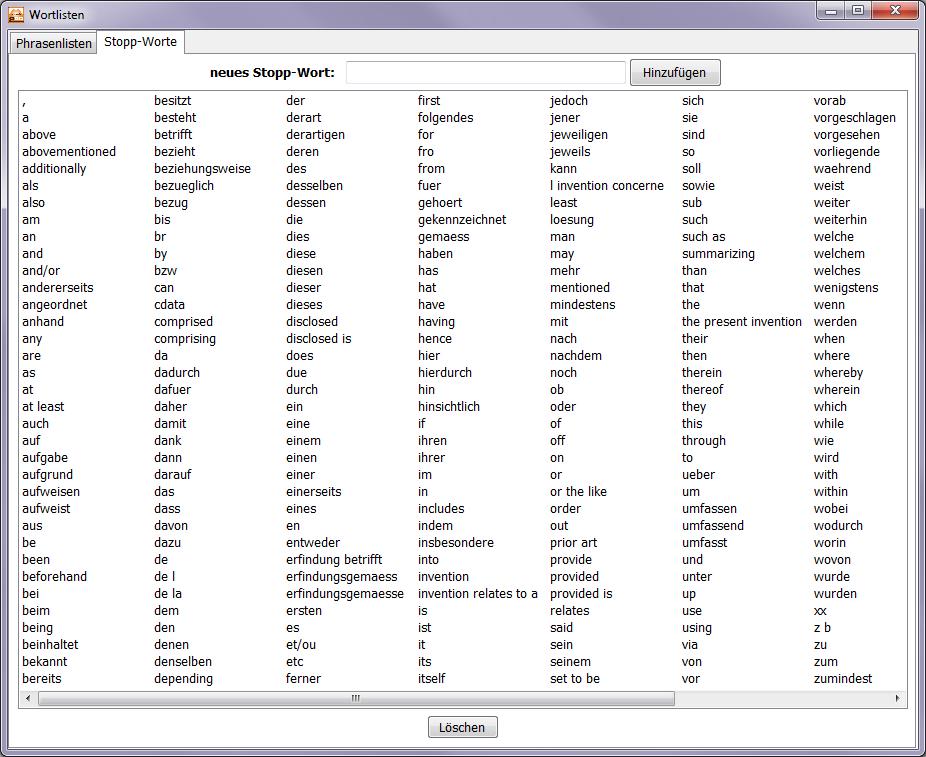Select the stop word 'et/ou'
926x757 pixels.
(x=301, y=645)
